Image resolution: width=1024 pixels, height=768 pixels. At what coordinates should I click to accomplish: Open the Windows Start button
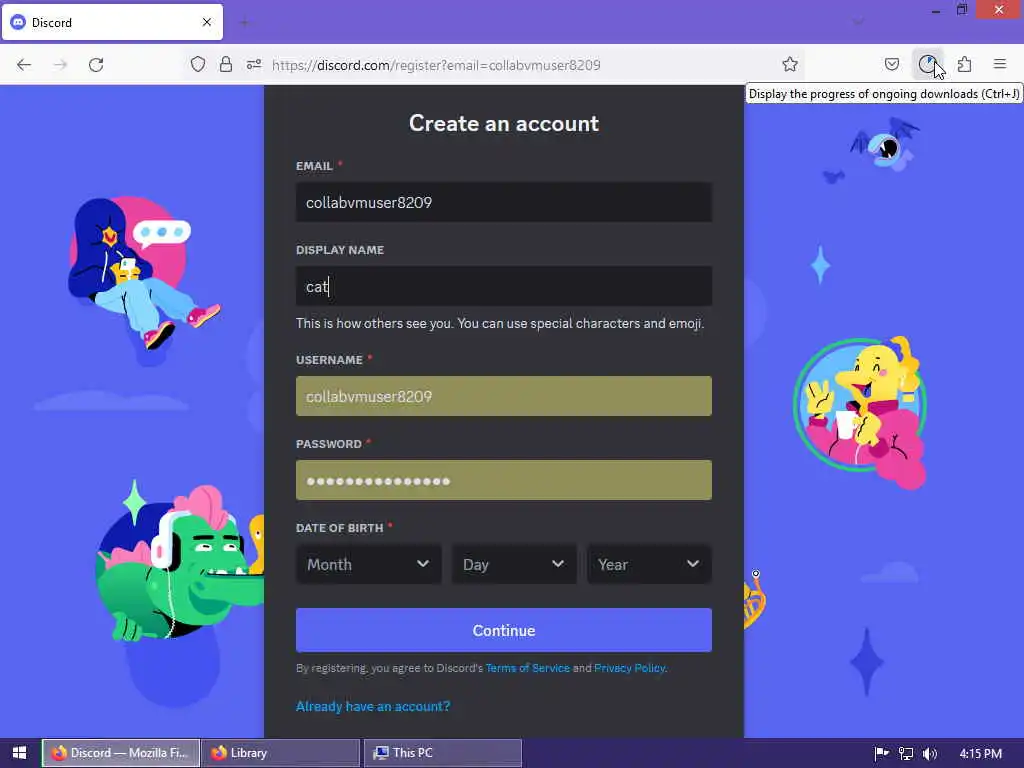coord(20,753)
